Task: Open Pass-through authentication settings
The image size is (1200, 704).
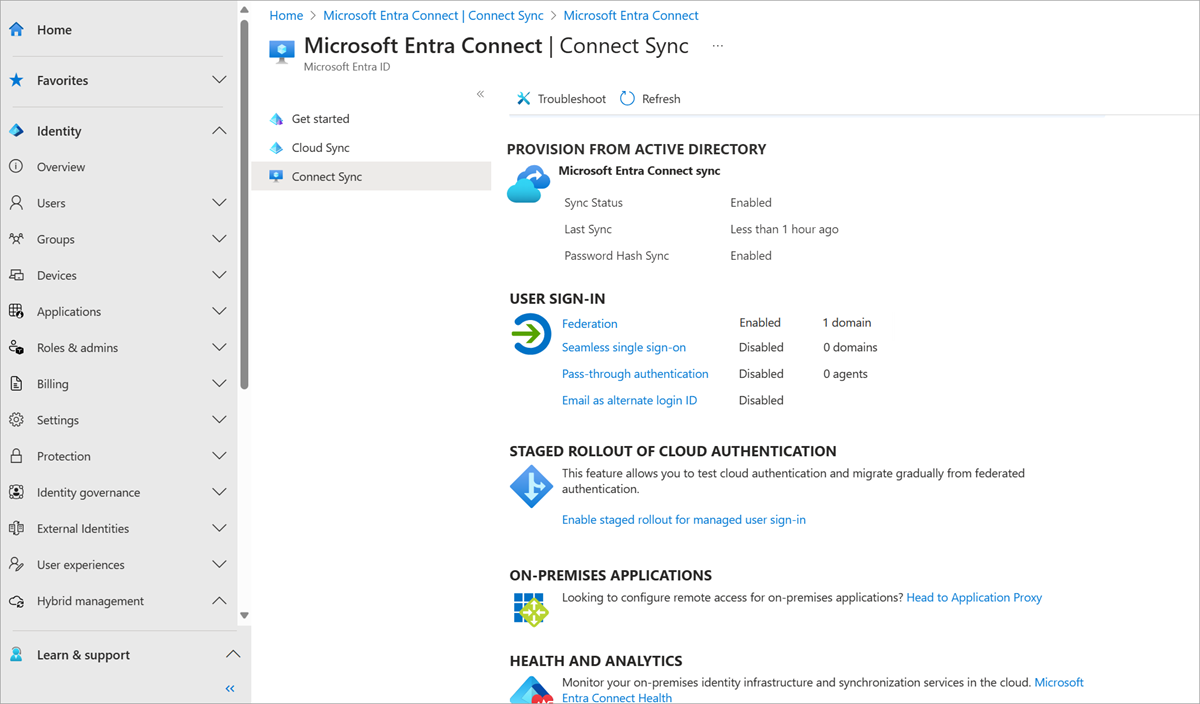Action: point(635,373)
